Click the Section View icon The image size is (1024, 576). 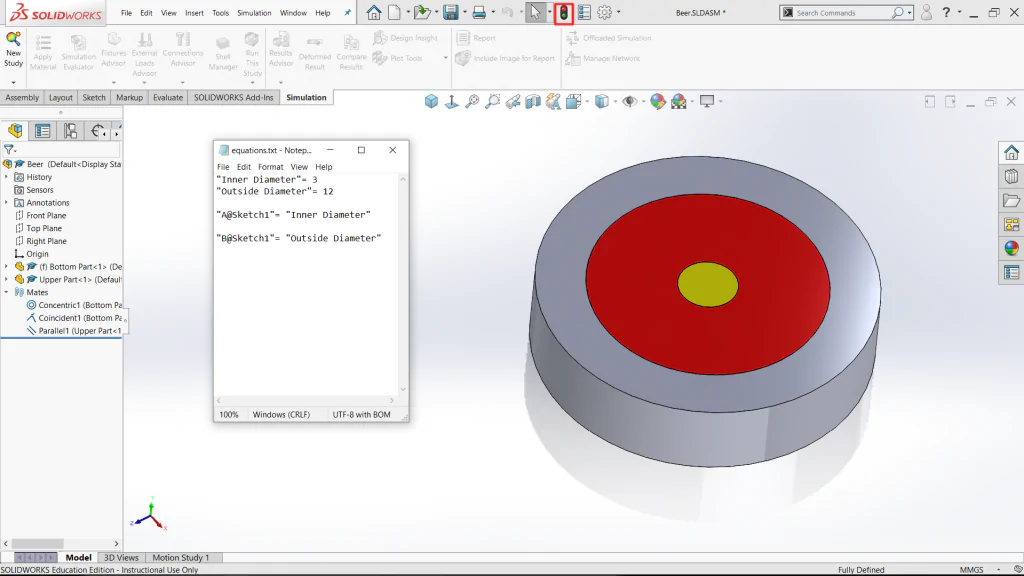[x=533, y=101]
